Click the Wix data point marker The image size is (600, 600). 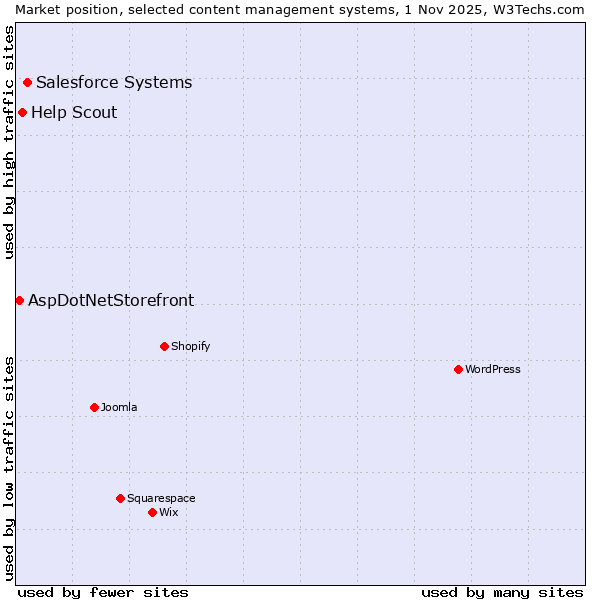(152, 513)
